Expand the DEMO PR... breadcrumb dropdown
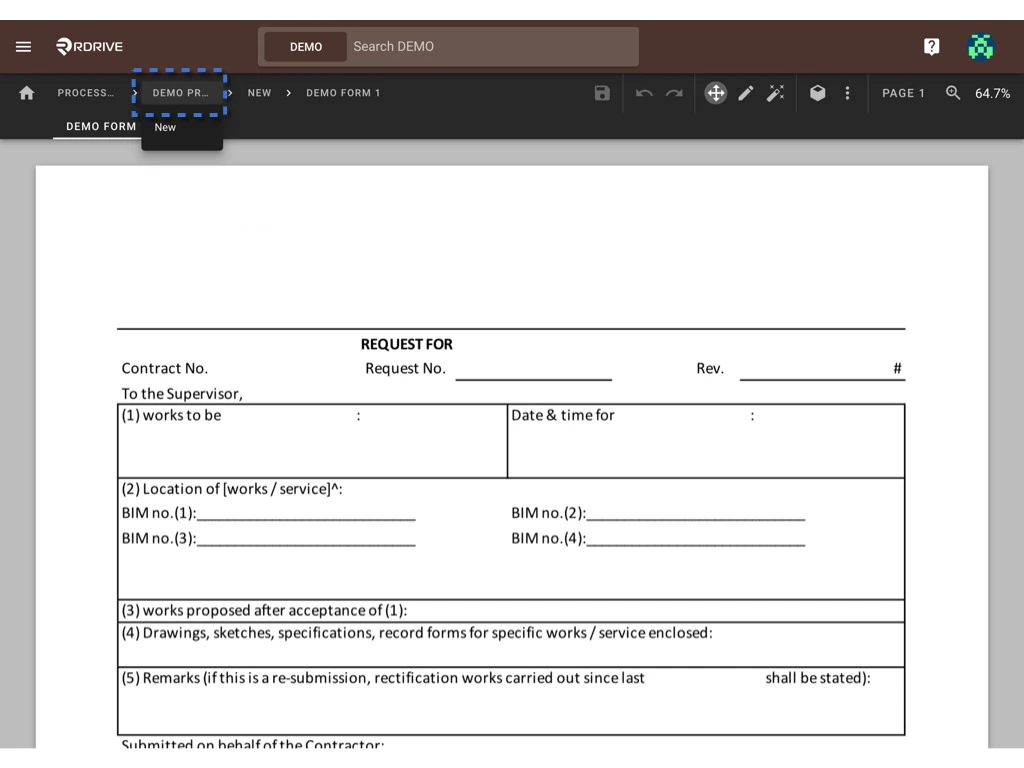The height and width of the screenshot is (768, 1024). tap(180, 93)
